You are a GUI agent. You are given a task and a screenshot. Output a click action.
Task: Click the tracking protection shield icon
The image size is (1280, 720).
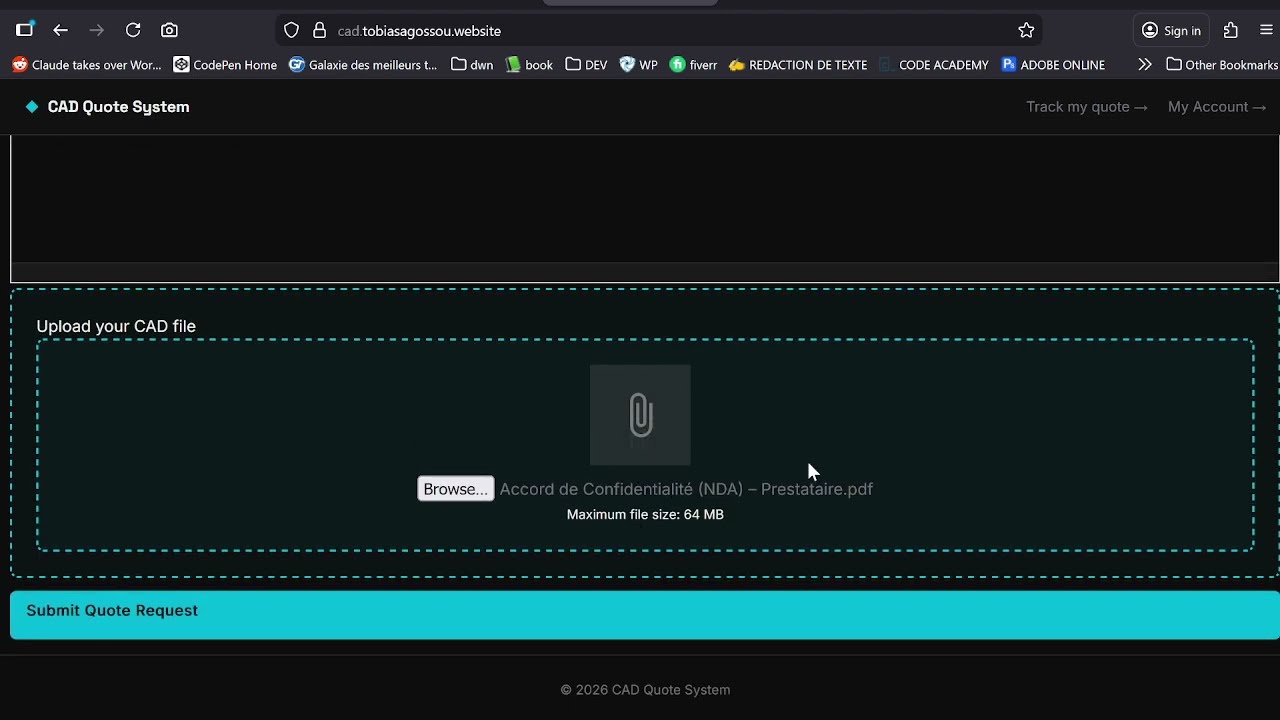pyautogui.click(x=291, y=31)
